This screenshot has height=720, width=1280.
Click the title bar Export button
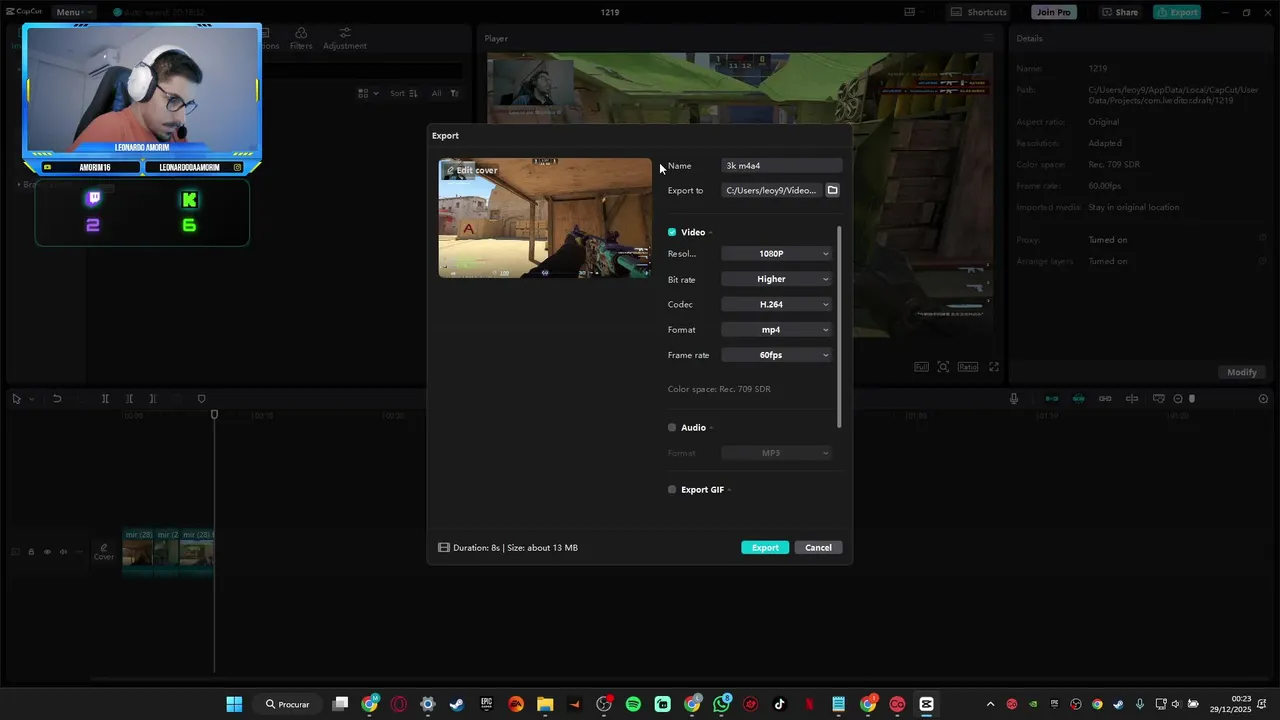[x=1177, y=12]
